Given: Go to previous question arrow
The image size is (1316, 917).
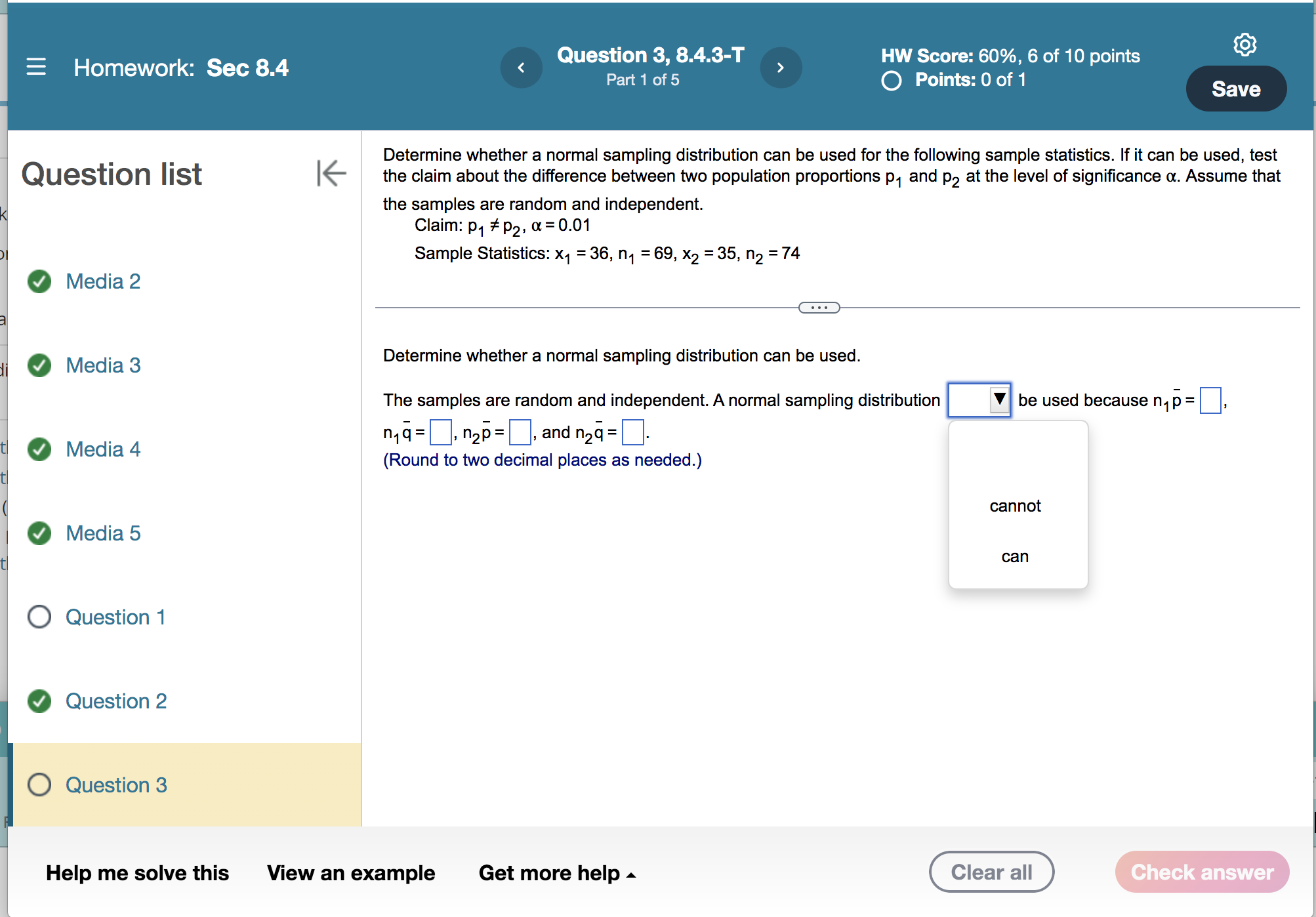Looking at the screenshot, I should point(521,68).
